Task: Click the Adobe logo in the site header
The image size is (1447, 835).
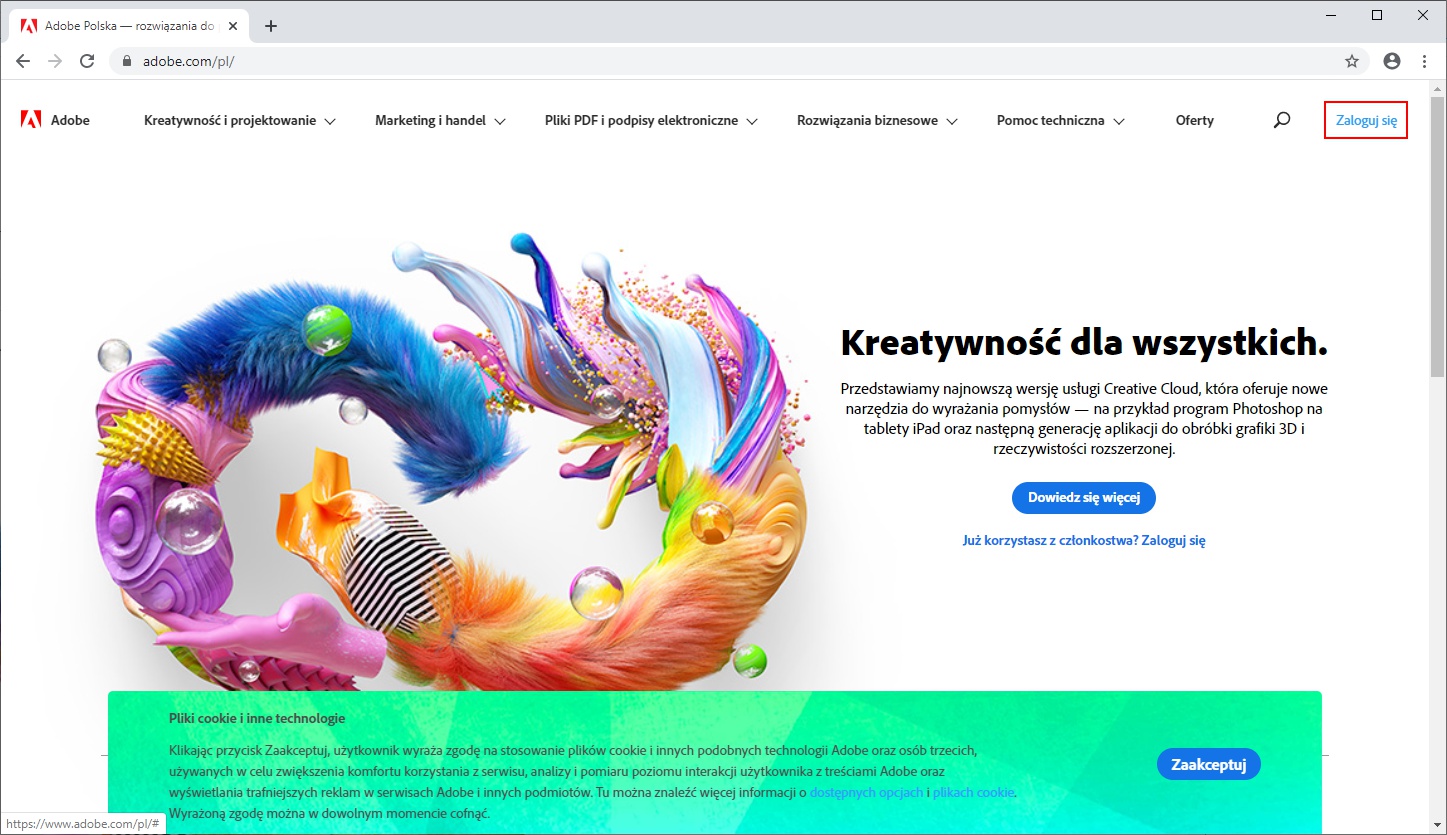Action: [x=55, y=120]
